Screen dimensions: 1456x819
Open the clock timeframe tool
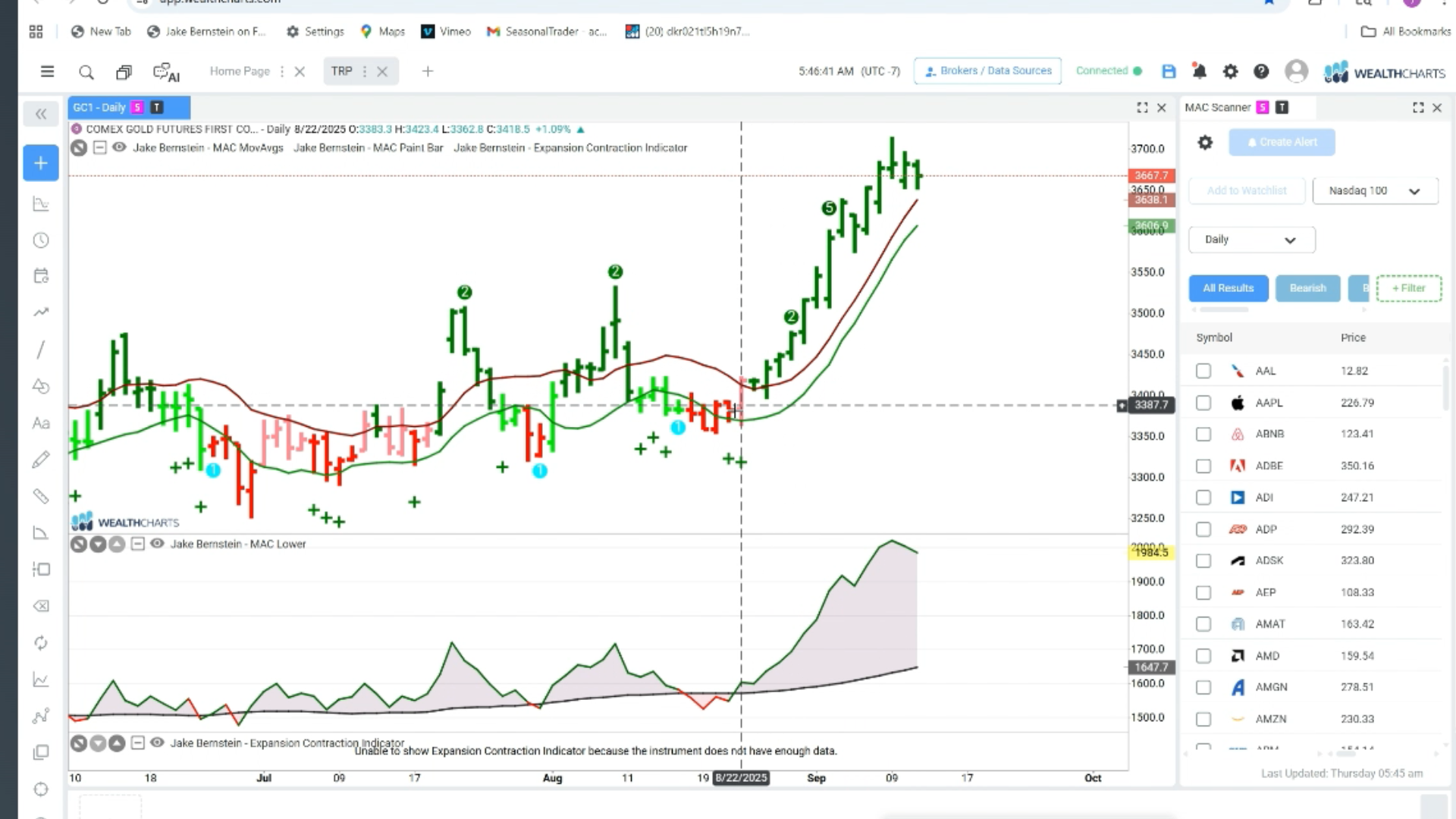click(41, 240)
